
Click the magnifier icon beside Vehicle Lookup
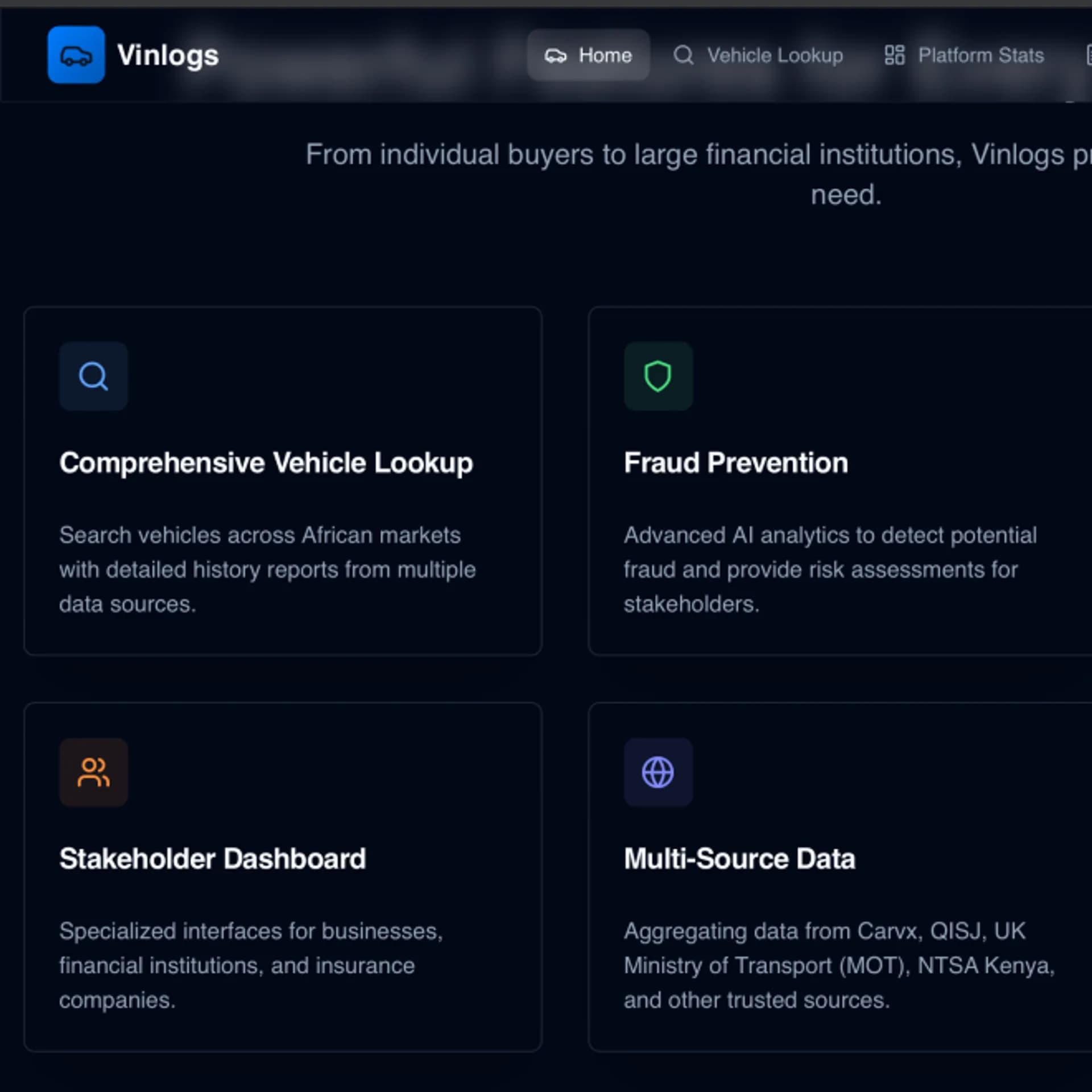point(683,56)
